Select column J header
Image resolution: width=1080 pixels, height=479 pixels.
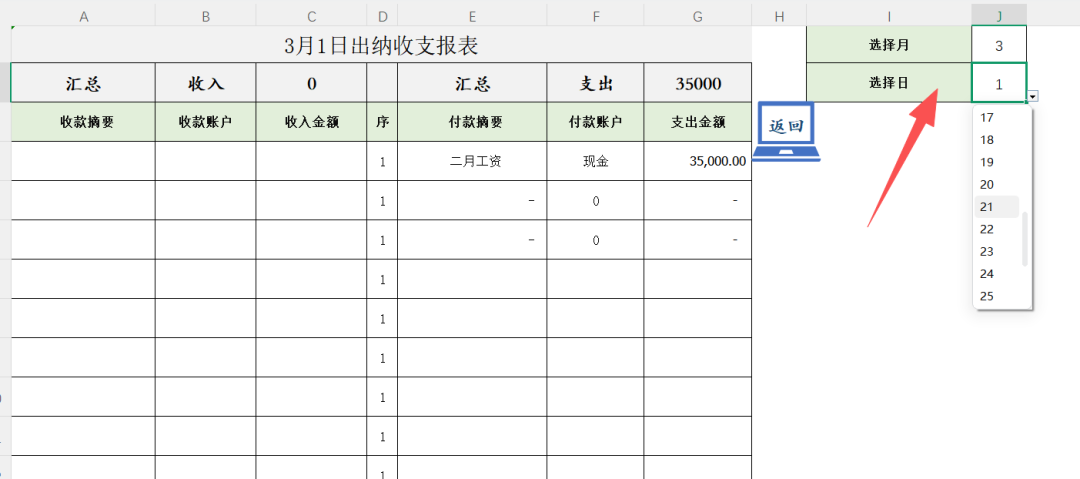coord(998,16)
